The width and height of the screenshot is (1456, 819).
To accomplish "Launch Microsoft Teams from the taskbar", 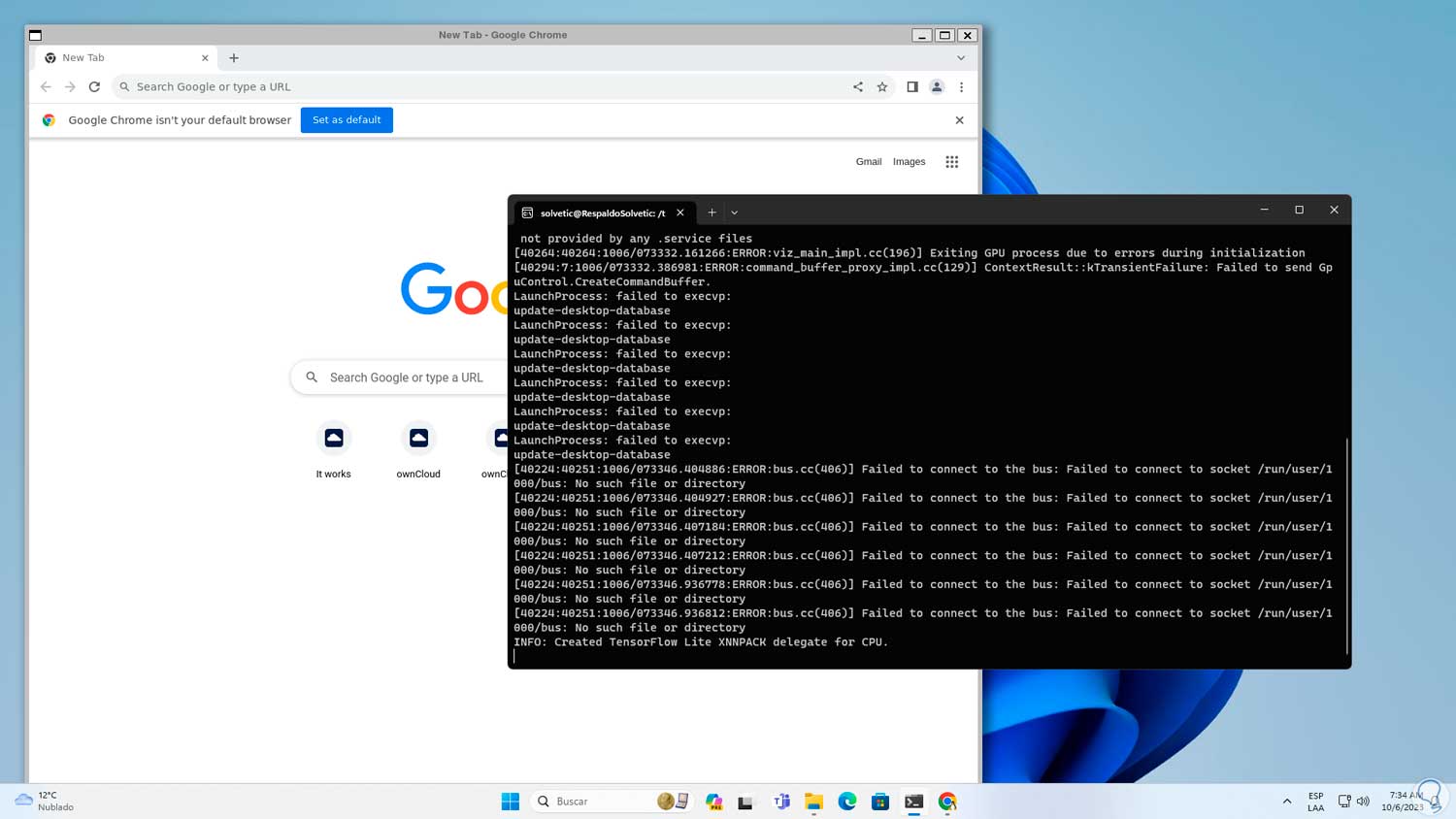I will point(781,802).
